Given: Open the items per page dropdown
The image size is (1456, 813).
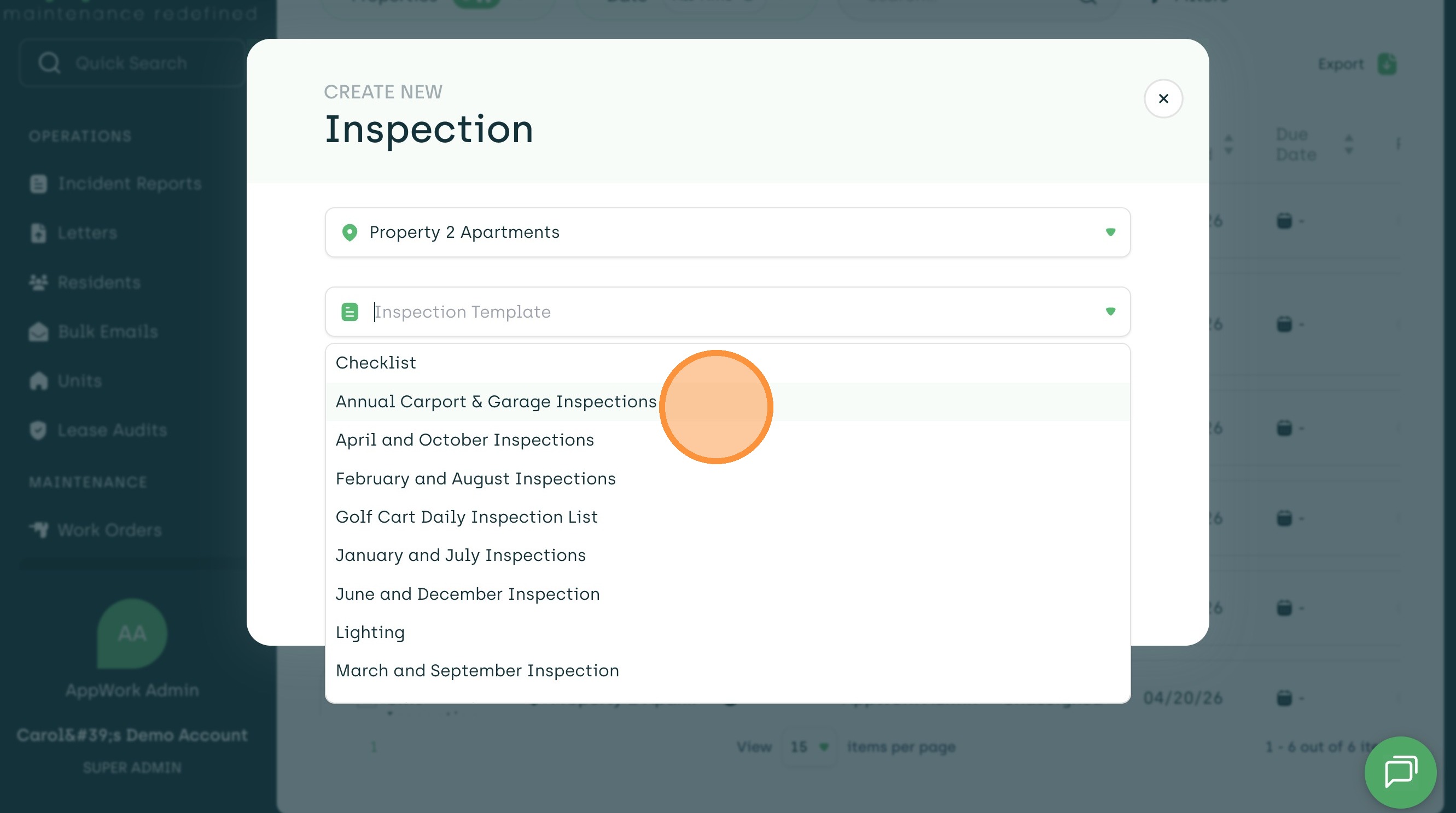Looking at the screenshot, I should coord(808,747).
